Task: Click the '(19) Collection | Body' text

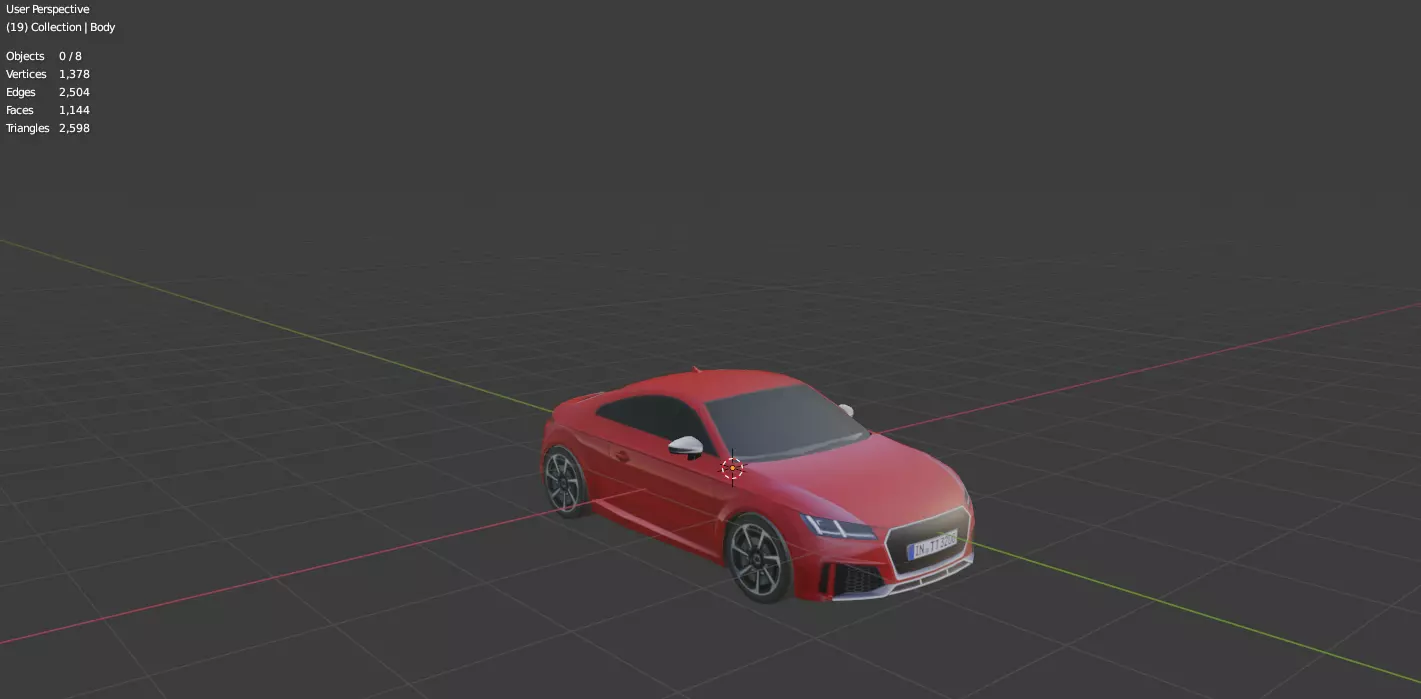Action: coord(61,27)
